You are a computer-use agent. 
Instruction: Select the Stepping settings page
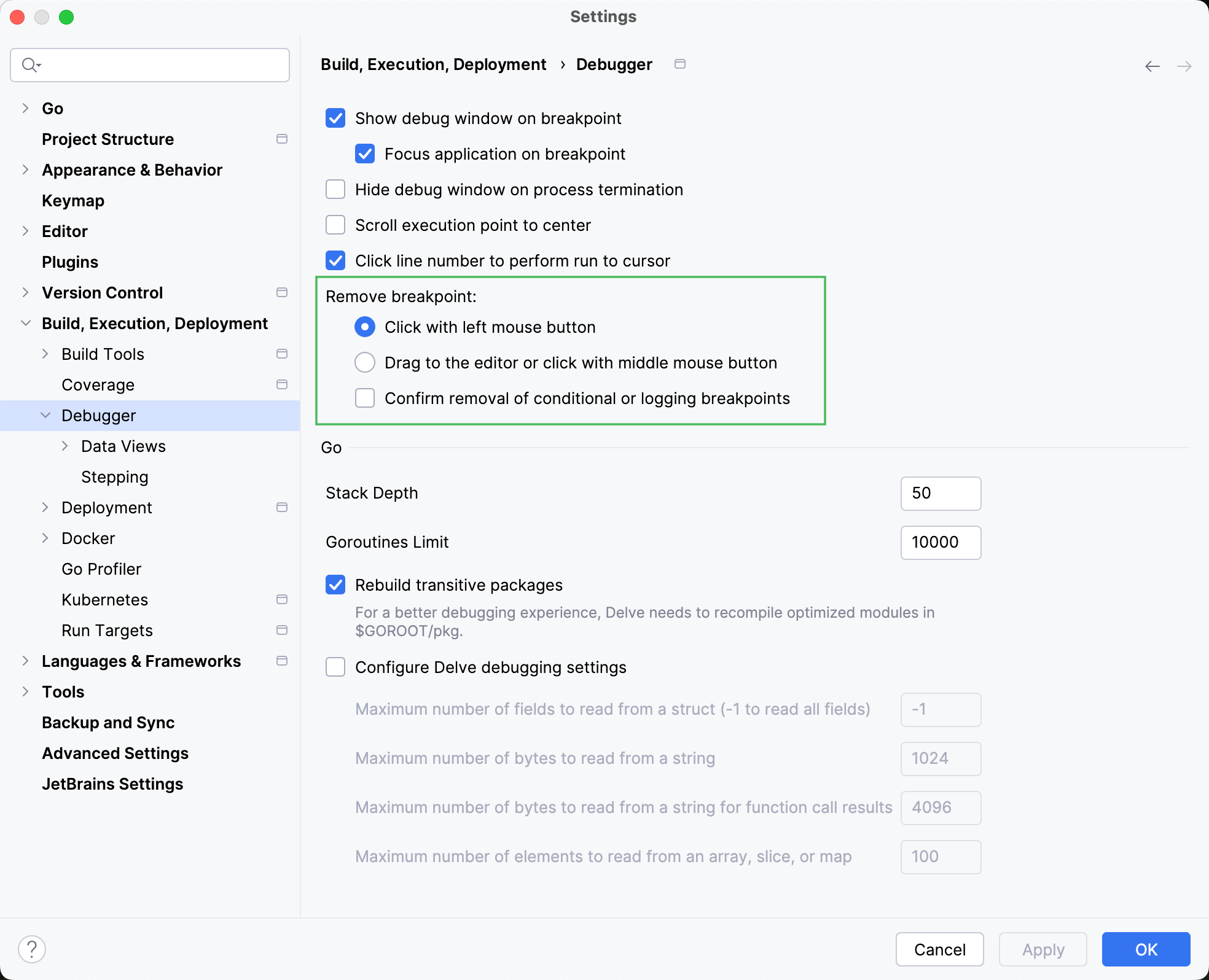click(x=114, y=476)
